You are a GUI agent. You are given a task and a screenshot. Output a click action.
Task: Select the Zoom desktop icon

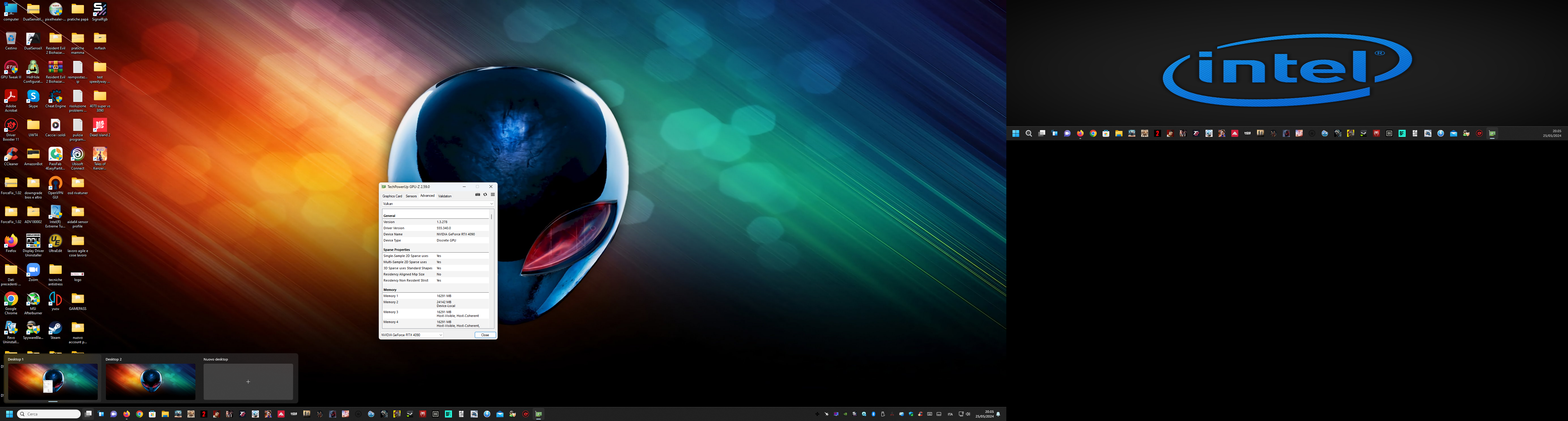click(x=33, y=272)
